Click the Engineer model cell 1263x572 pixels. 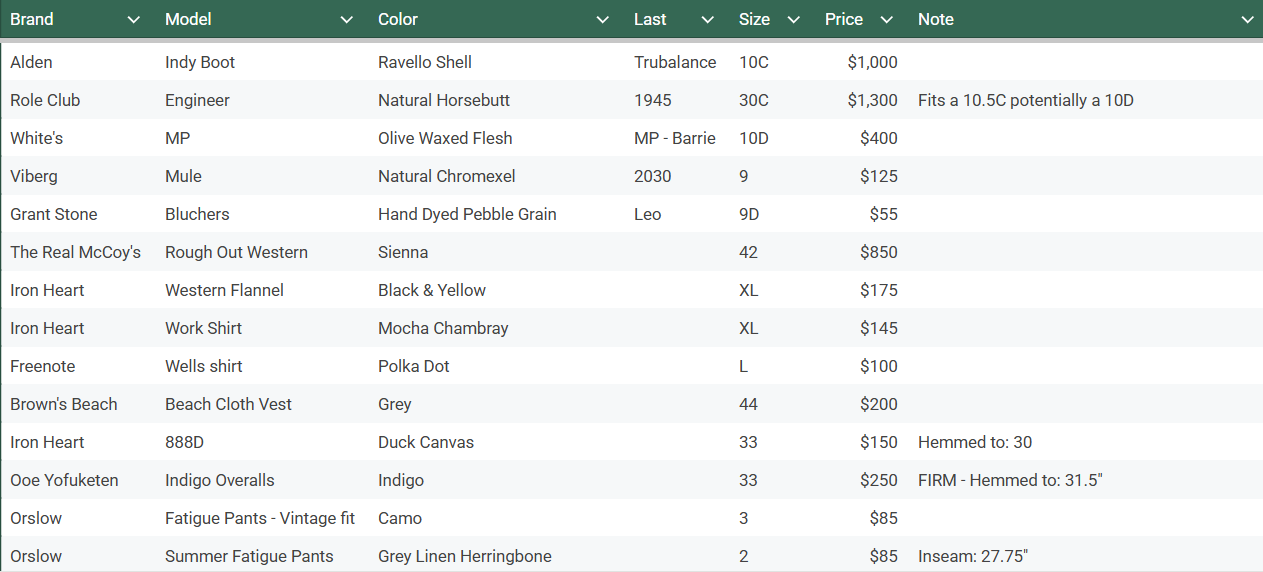click(197, 100)
